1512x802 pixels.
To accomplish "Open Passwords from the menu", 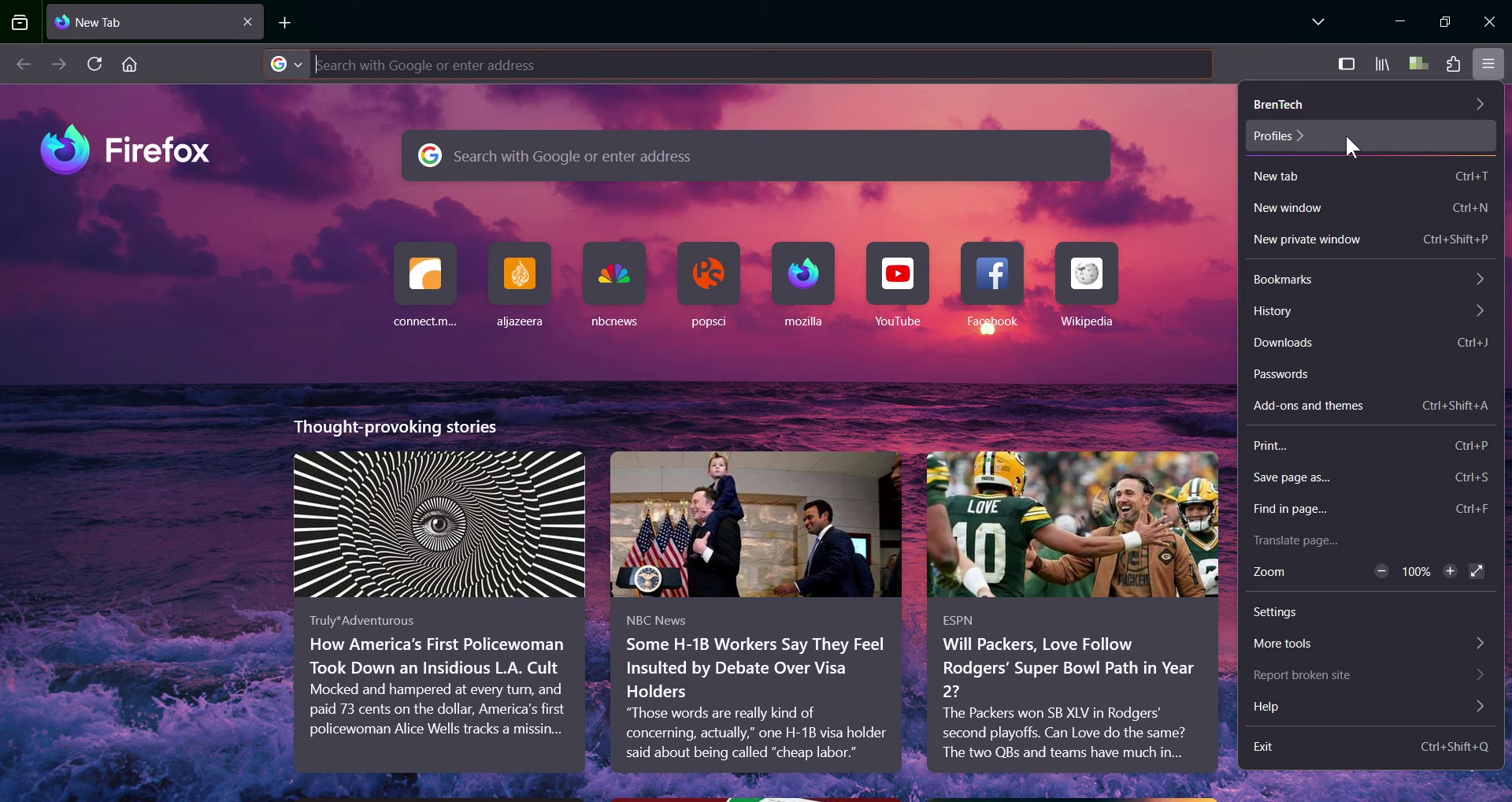I will 1370,374.
